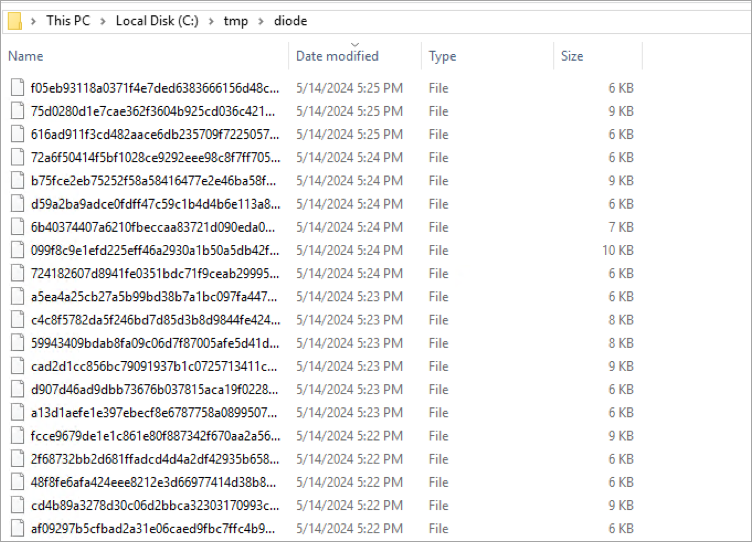Click file name 724182607d8941fe0351bdc71f9ceab29995...

[x=154, y=273]
